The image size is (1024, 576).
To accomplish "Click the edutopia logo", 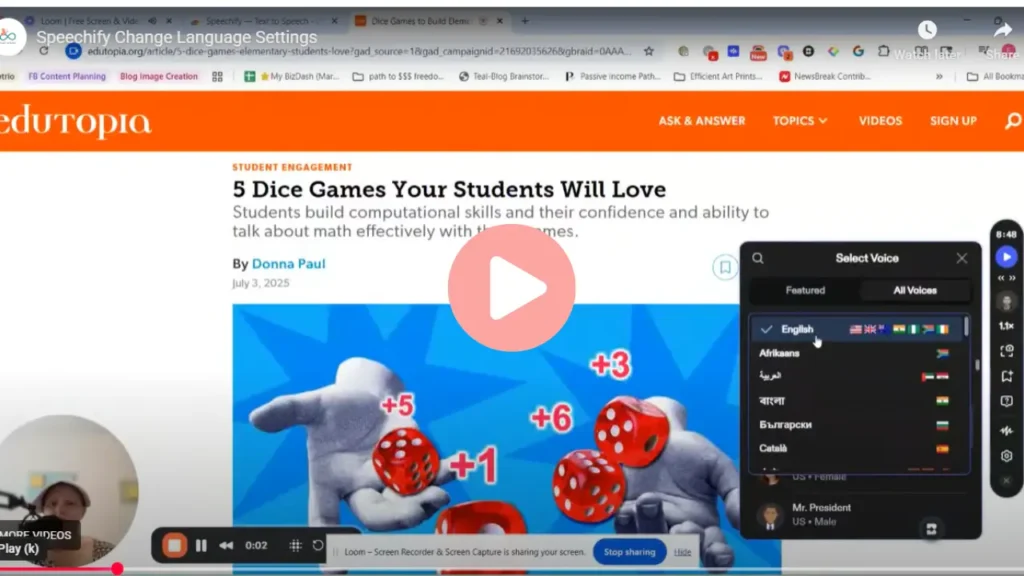I will pyautogui.click(x=75, y=121).
